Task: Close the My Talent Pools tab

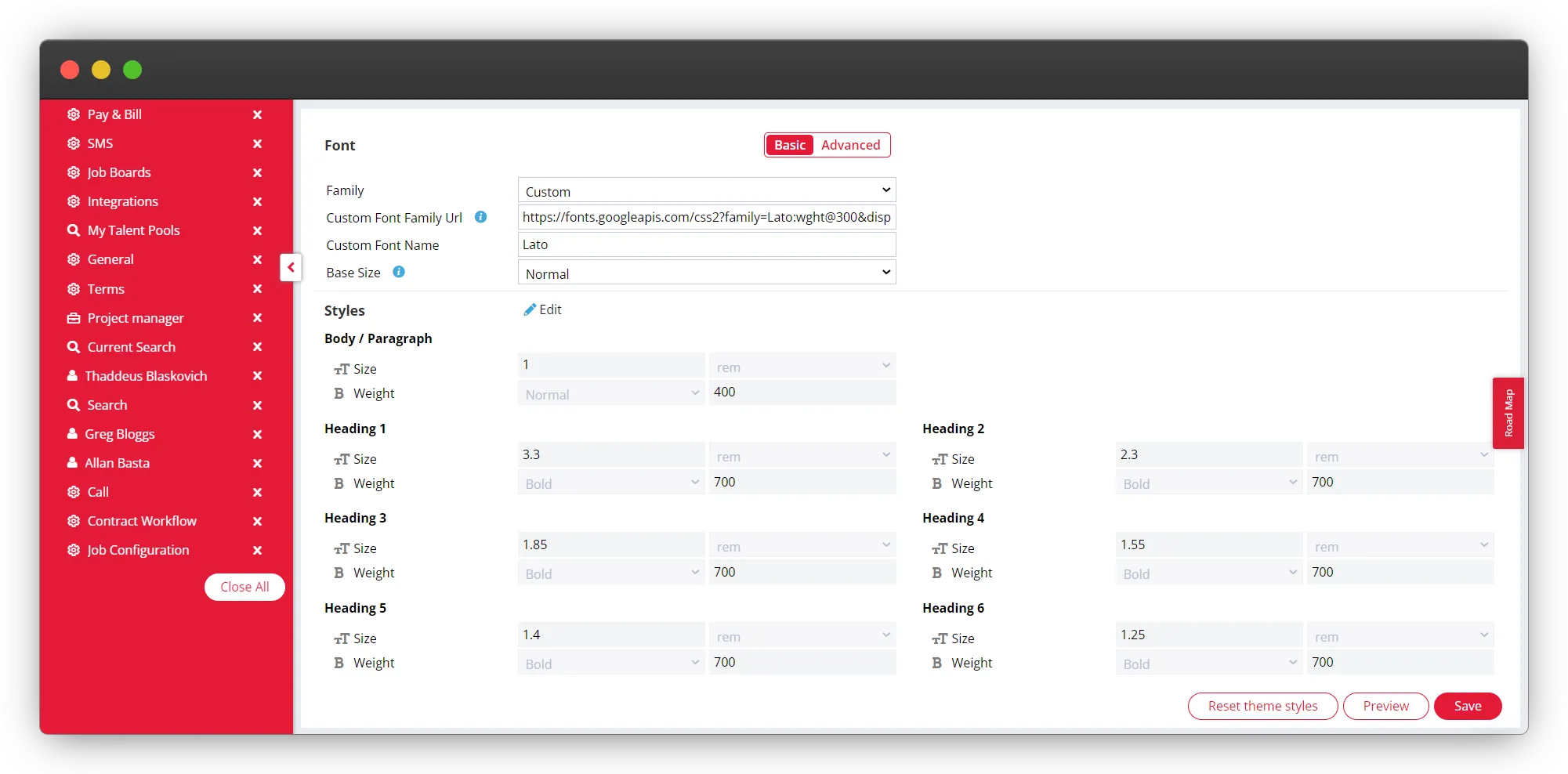Action: click(x=257, y=230)
